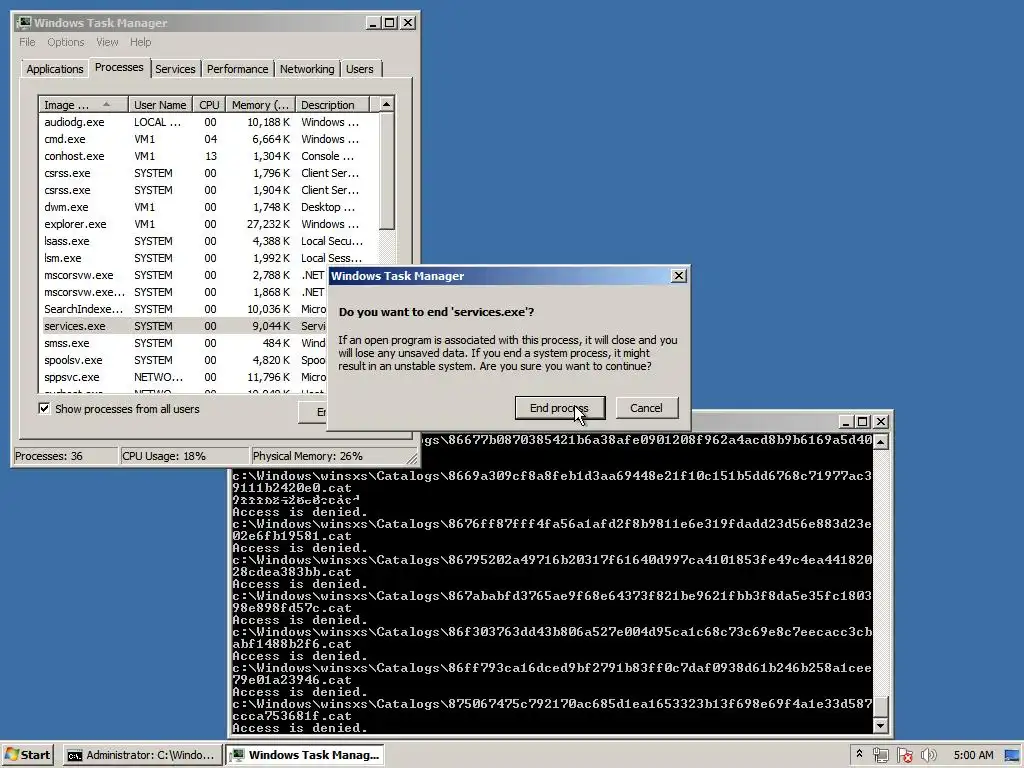Select the audiodg.exe process row

[x=208, y=122]
